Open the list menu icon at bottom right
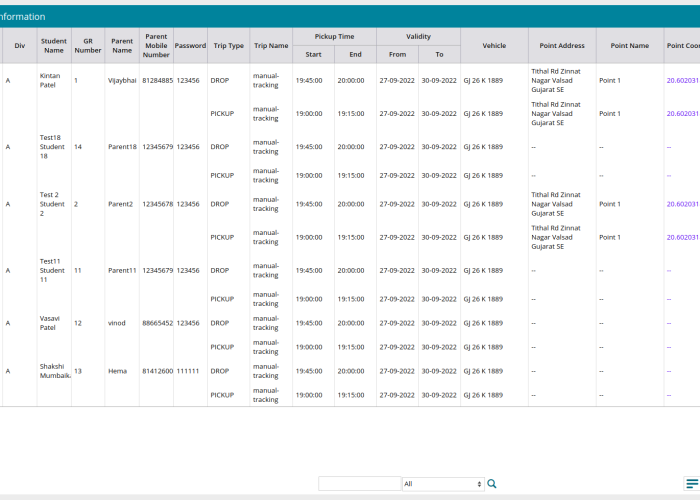The width and height of the screenshot is (700, 500). (692, 484)
